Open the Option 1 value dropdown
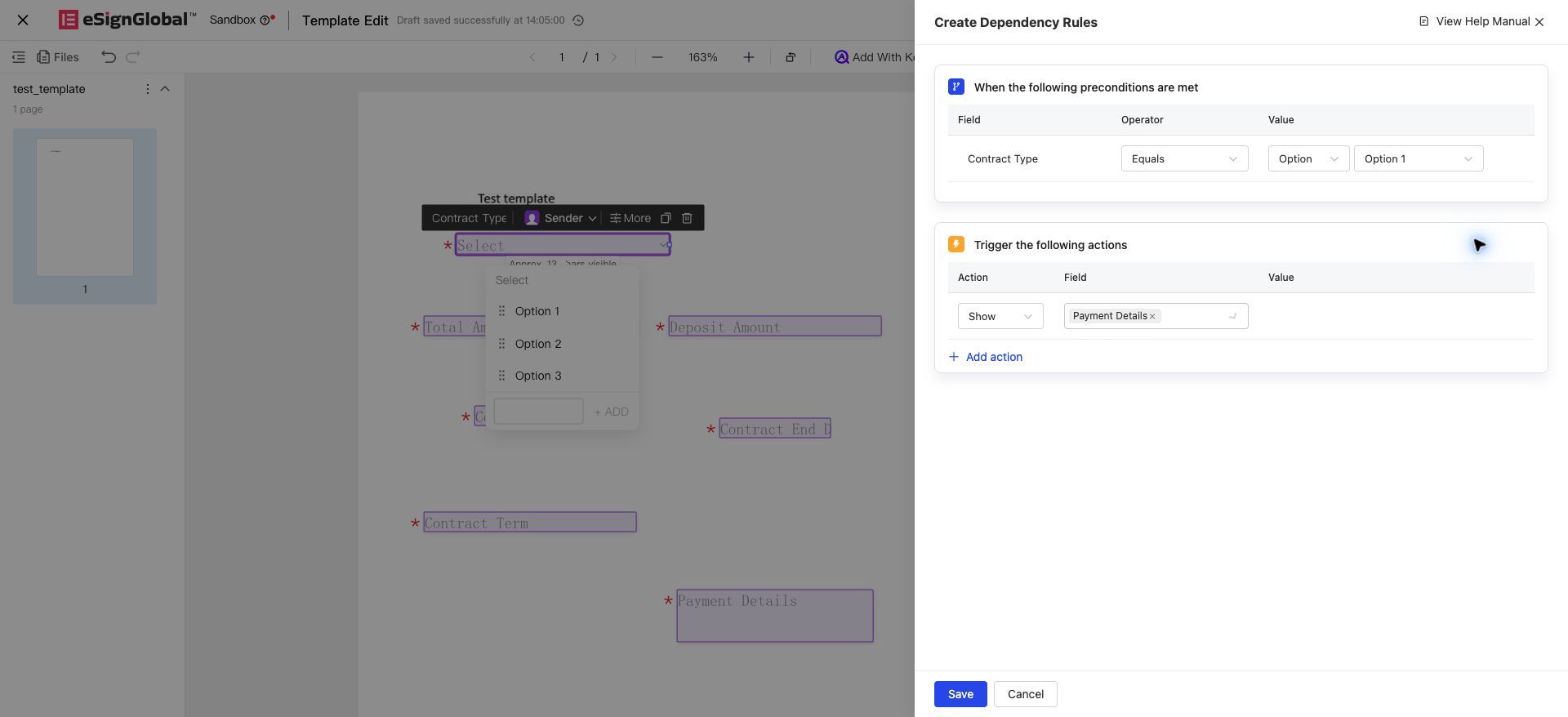 (1419, 158)
